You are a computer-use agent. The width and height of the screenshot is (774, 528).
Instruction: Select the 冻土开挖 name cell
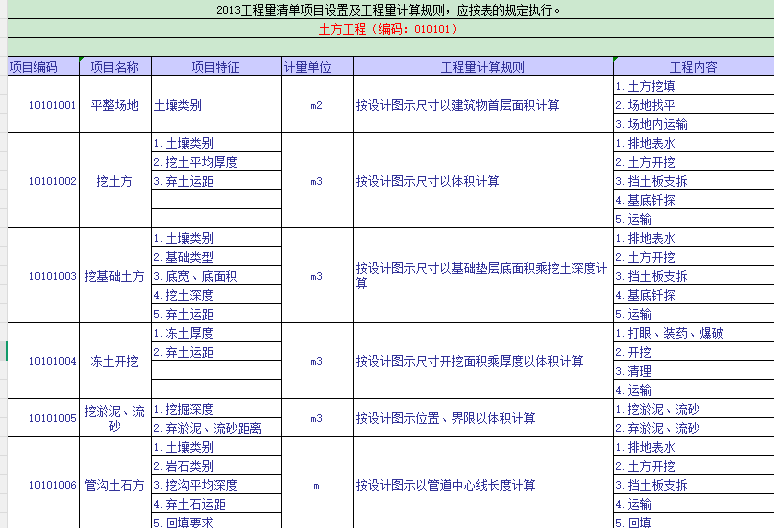(x=115, y=361)
